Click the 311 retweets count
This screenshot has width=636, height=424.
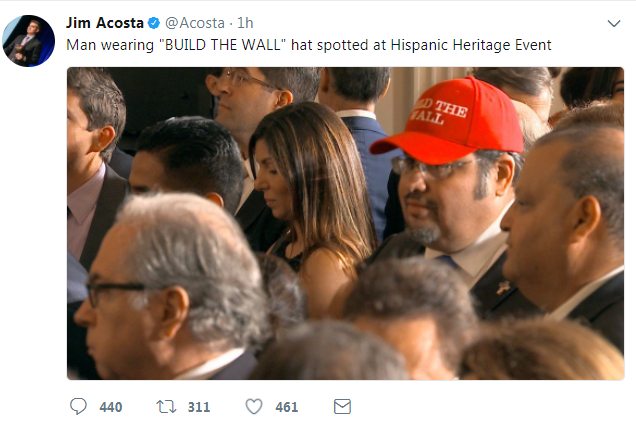pos(199,407)
